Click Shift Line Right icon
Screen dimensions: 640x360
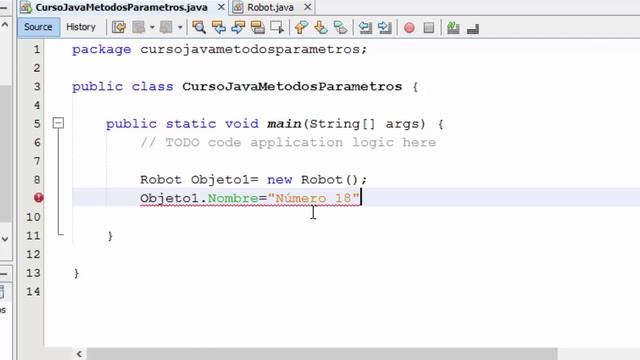click(x=384, y=27)
